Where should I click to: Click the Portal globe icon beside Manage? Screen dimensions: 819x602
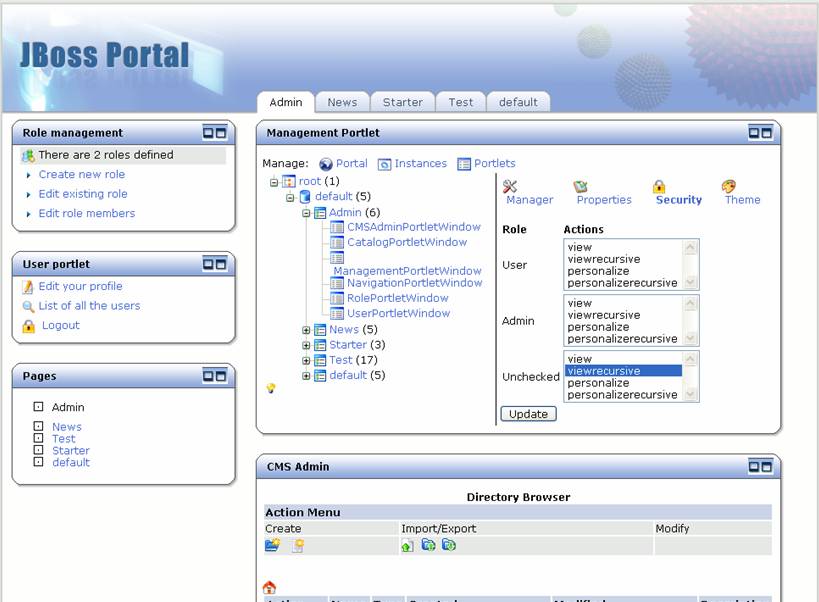[x=326, y=164]
